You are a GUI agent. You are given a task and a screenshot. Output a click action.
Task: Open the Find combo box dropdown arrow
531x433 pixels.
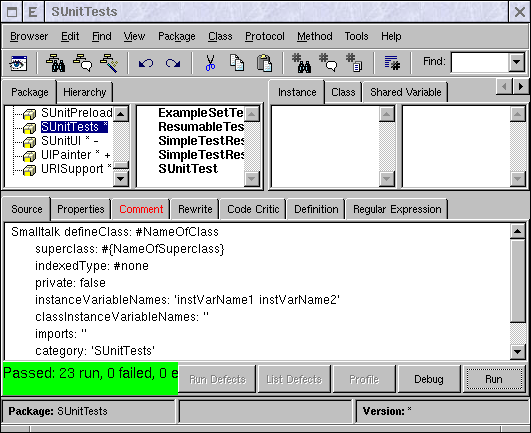(516, 62)
